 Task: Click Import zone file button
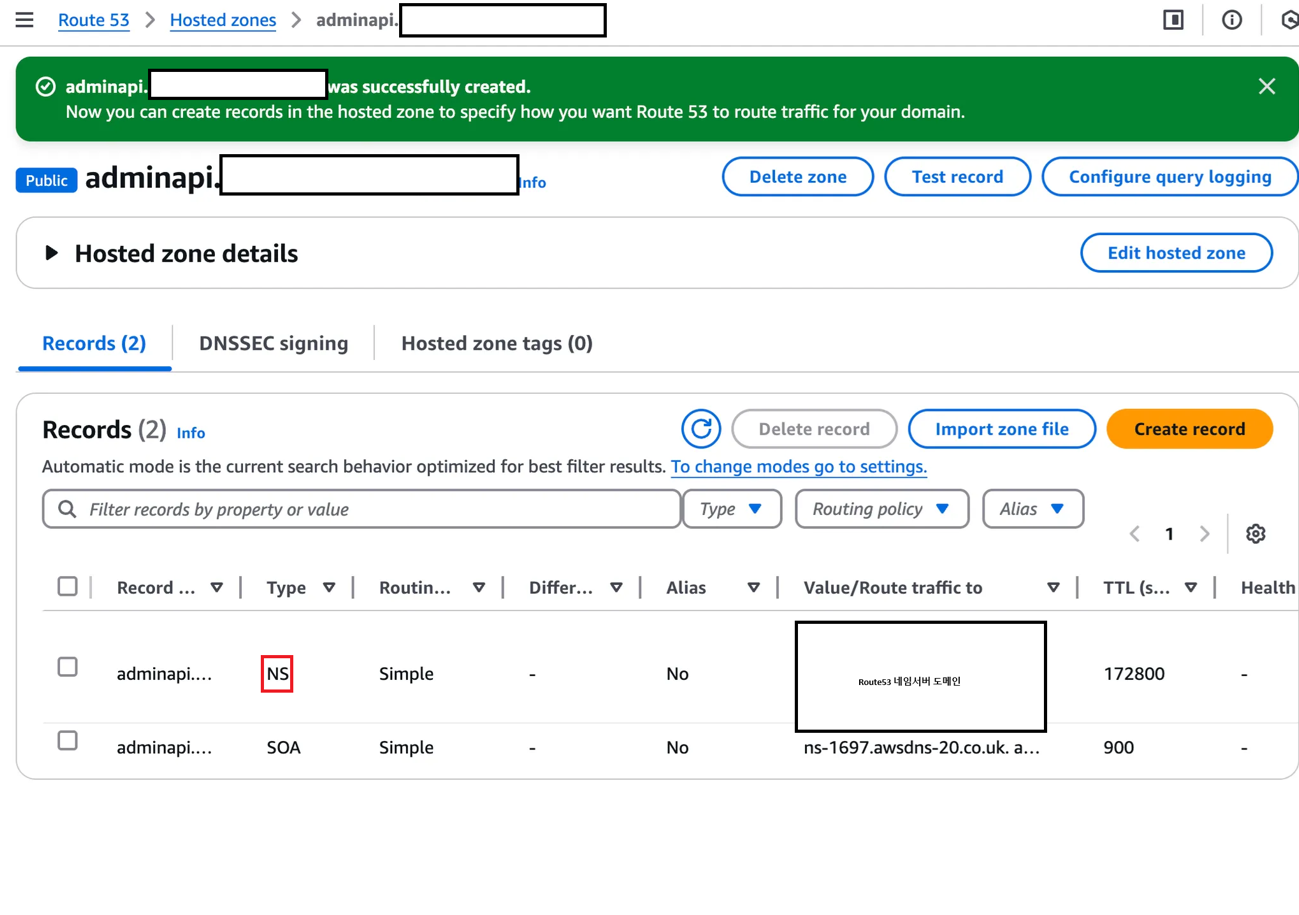pos(1002,429)
